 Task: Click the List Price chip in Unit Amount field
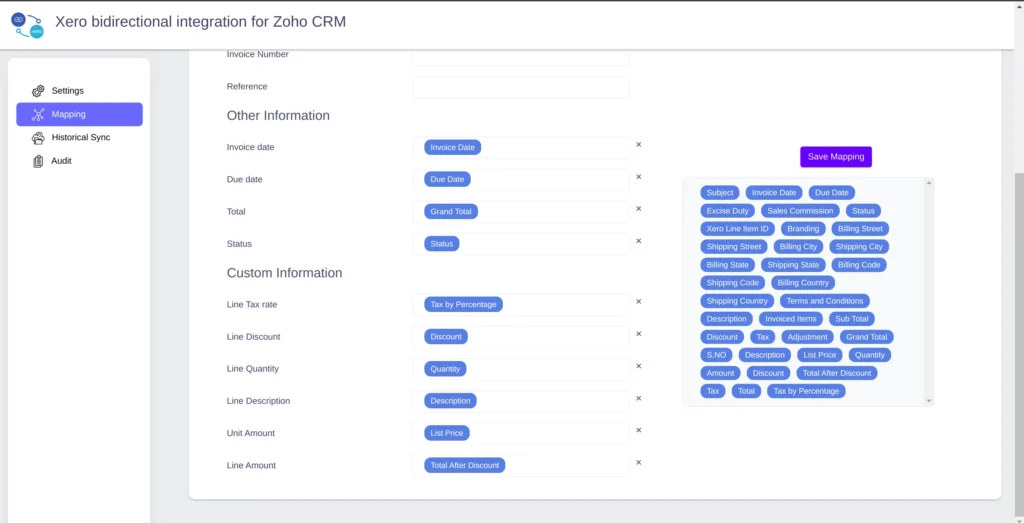pos(447,433)
